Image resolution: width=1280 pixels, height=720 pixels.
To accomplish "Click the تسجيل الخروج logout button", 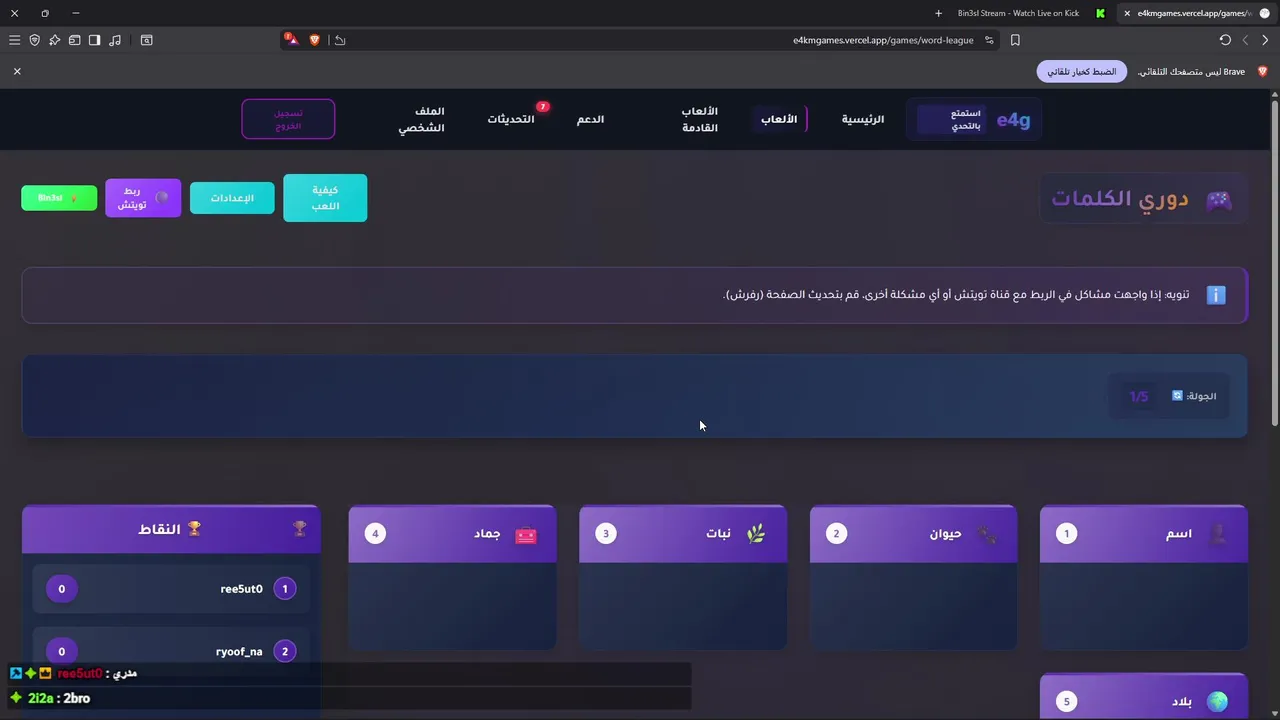I will pyautogui.click(x=288, y=119).
